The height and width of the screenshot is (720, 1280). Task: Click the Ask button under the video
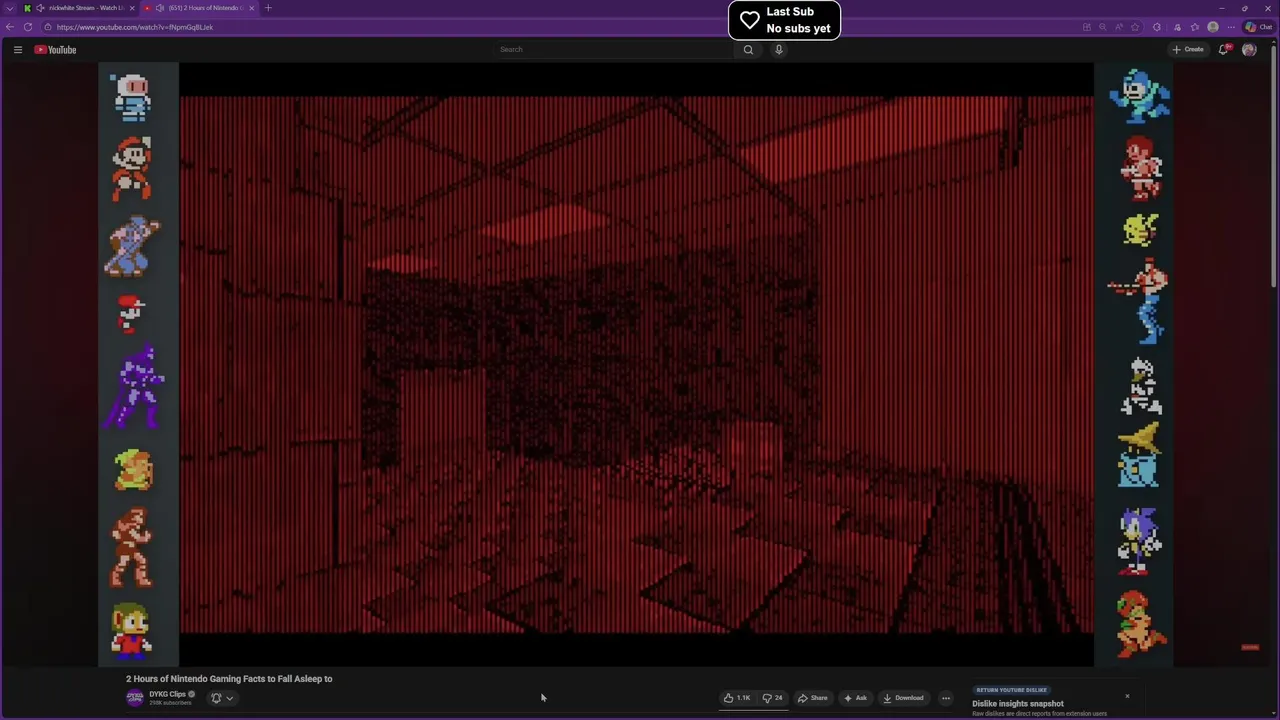coord(855,698)
